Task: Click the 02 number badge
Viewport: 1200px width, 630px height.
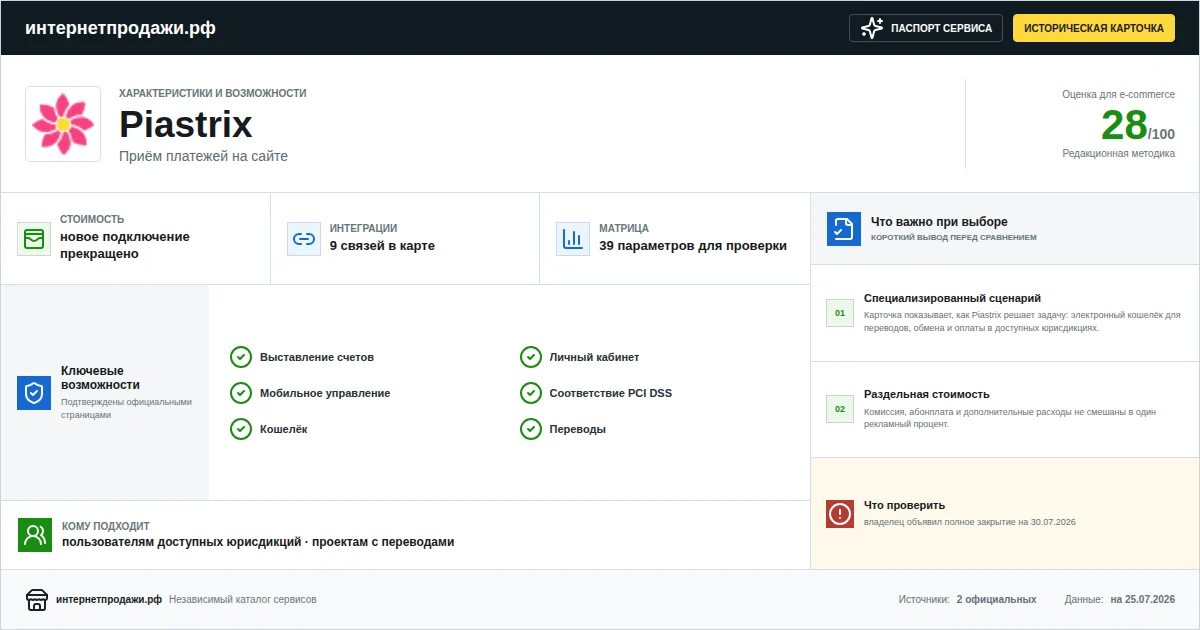Action: (x=840, y=409)
